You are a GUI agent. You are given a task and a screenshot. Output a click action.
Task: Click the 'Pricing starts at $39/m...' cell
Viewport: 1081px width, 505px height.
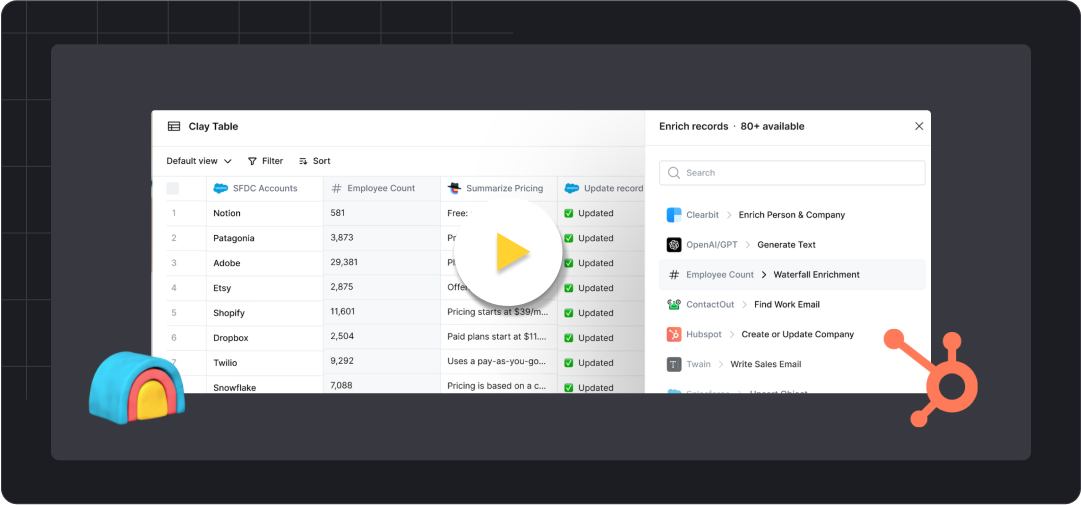point(498,313)
